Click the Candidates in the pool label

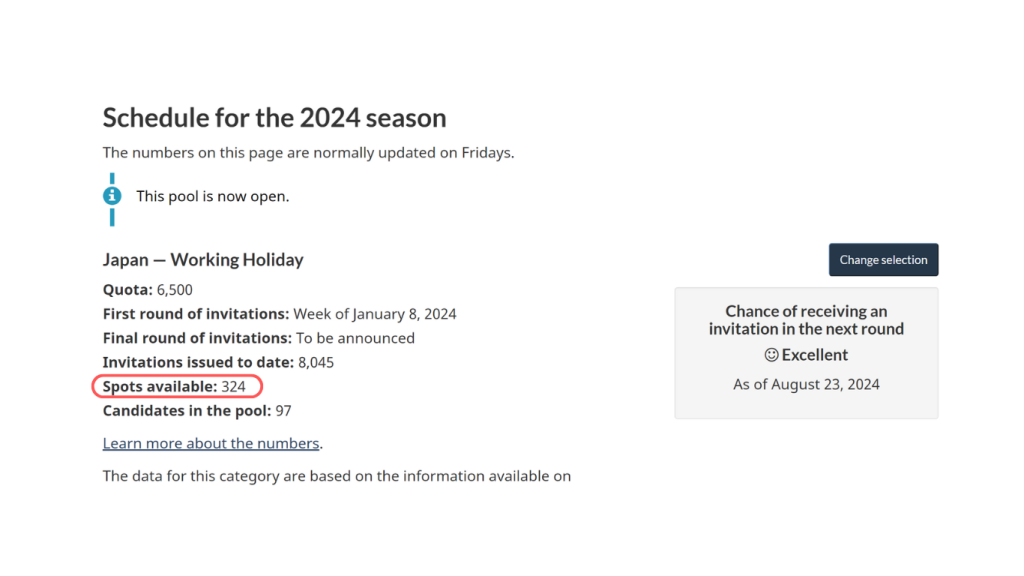point(187,410)
